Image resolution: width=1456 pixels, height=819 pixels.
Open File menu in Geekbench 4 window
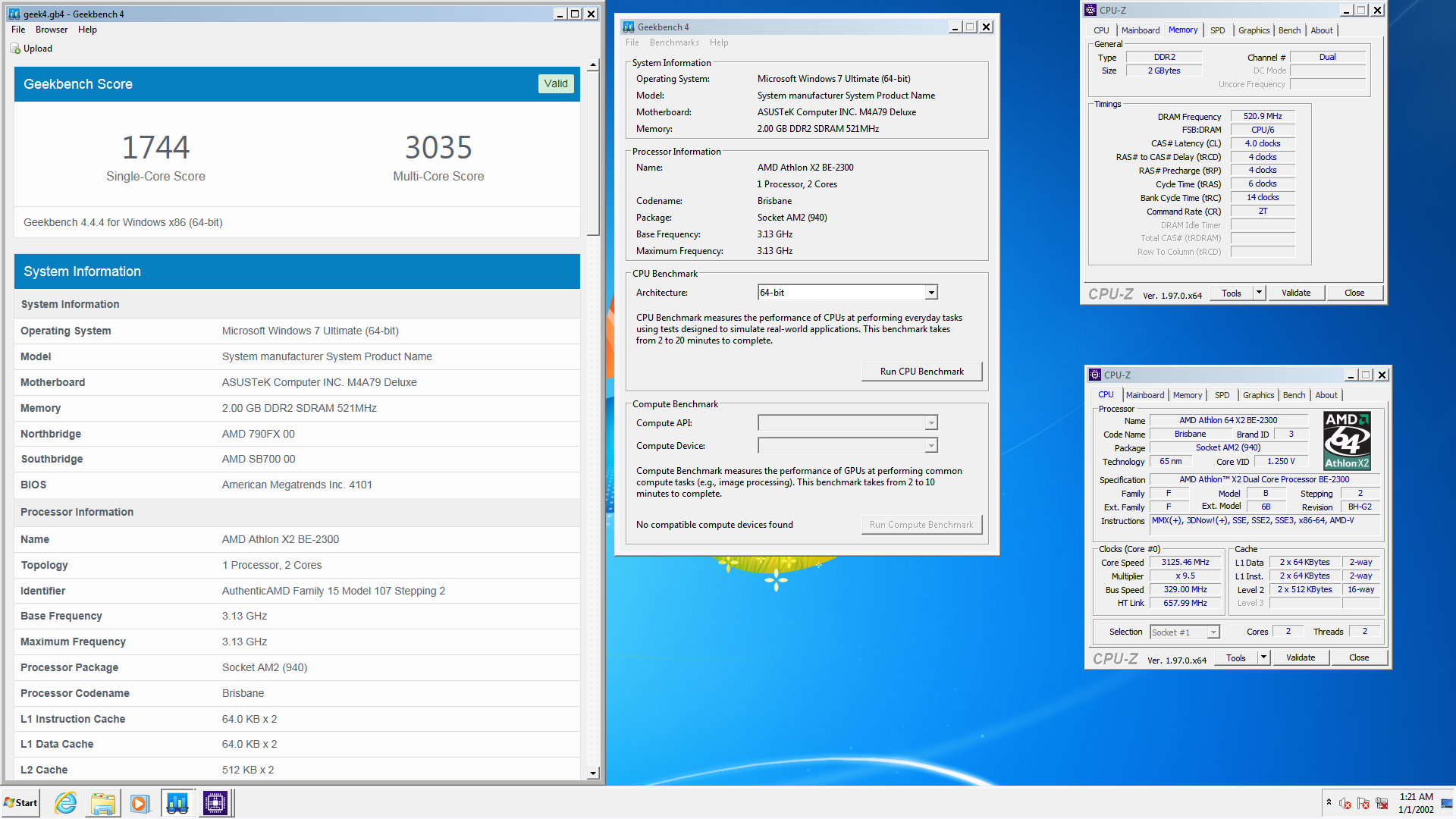click(x=632, y=42)
